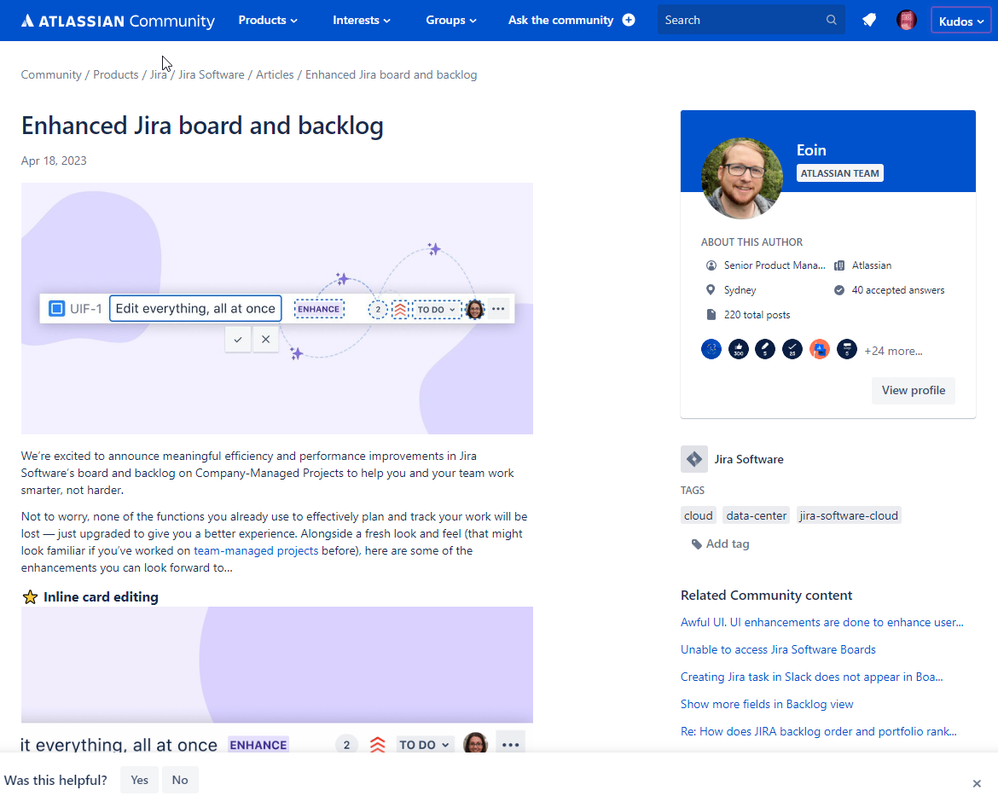Screen dimensions: 998x803
Task: Go to Articles breadcrumb
Action: pyautogui.click(x=274, y=74)
